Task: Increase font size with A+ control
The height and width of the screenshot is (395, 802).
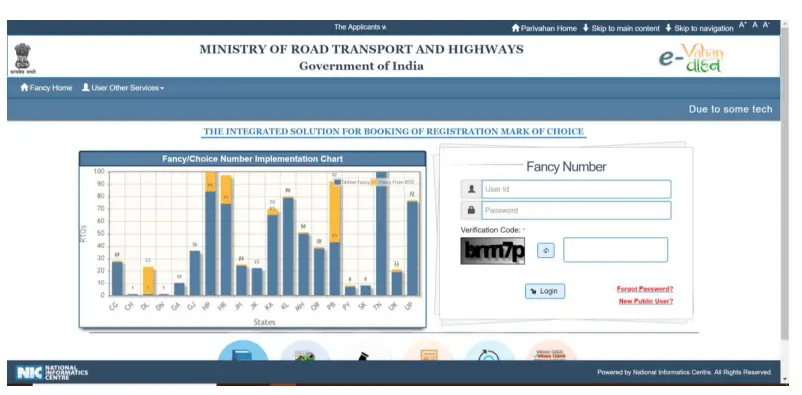Action: [x=743, y=25]
